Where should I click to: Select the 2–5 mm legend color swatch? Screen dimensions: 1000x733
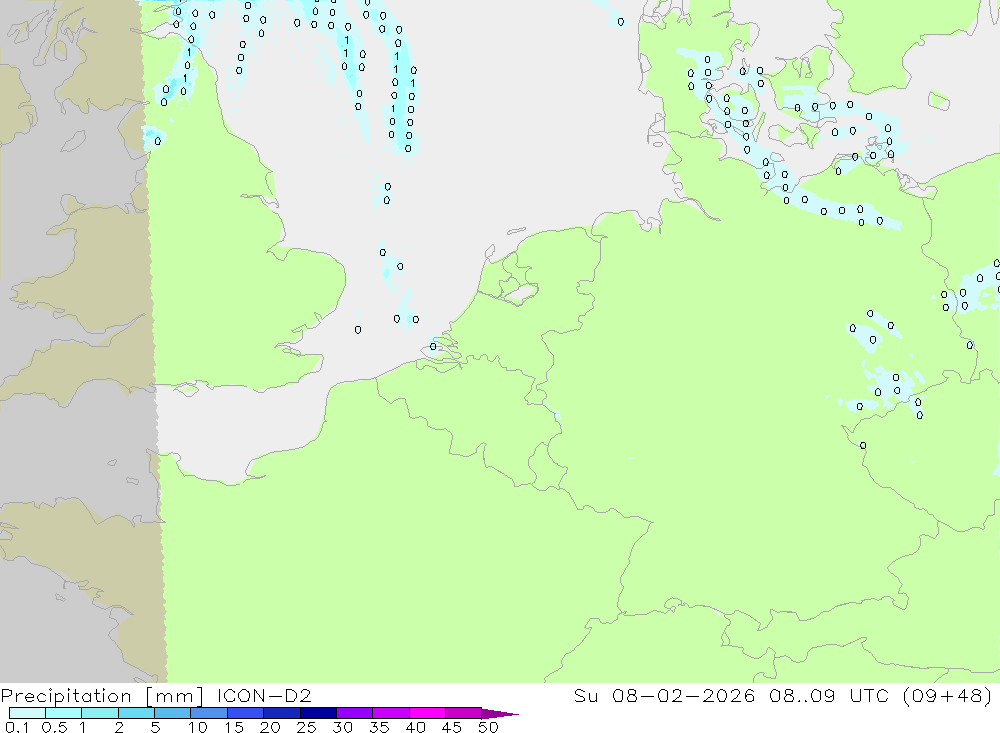[x=136, y=713]
